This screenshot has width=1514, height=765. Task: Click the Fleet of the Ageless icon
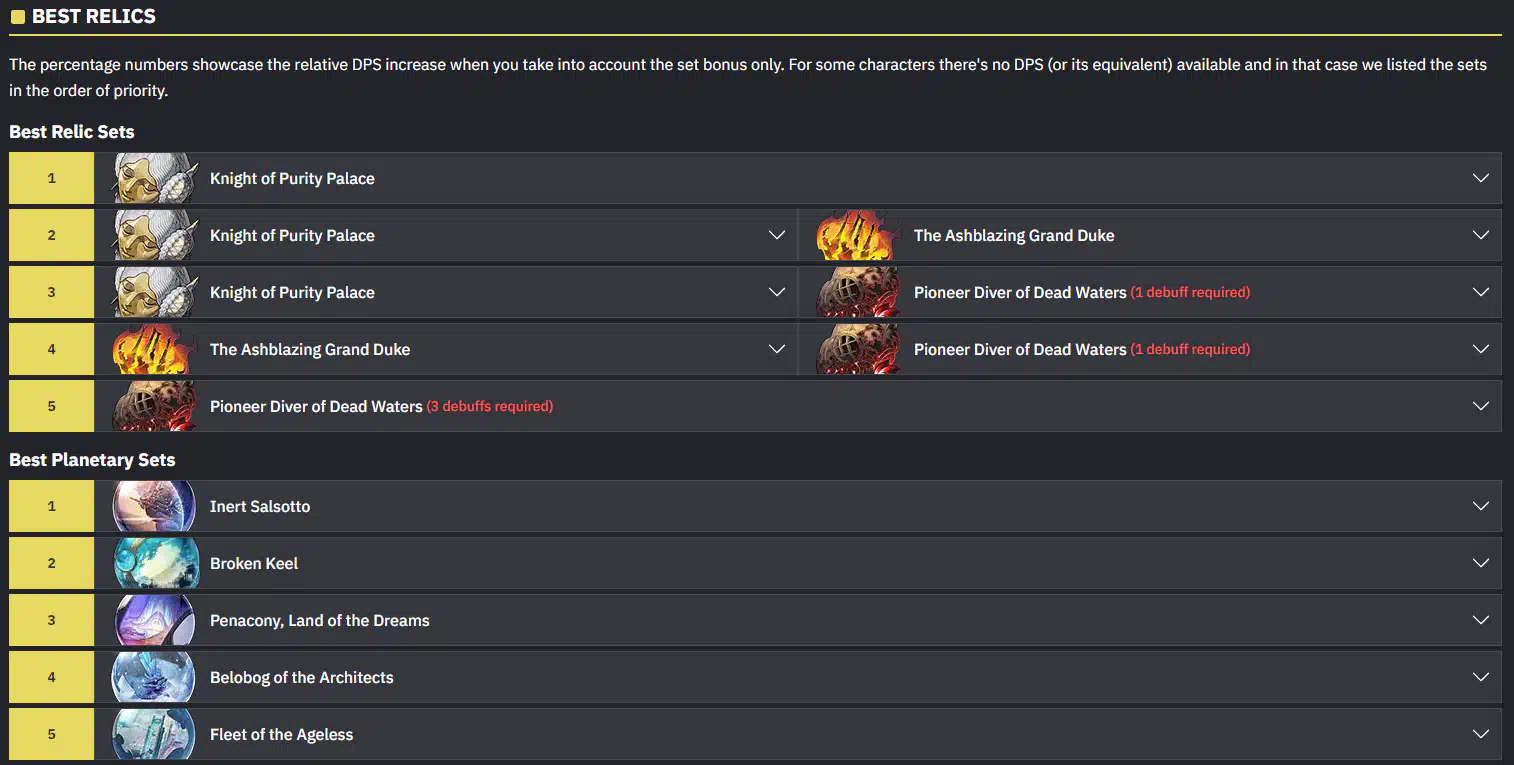click(x=153, y=734)
